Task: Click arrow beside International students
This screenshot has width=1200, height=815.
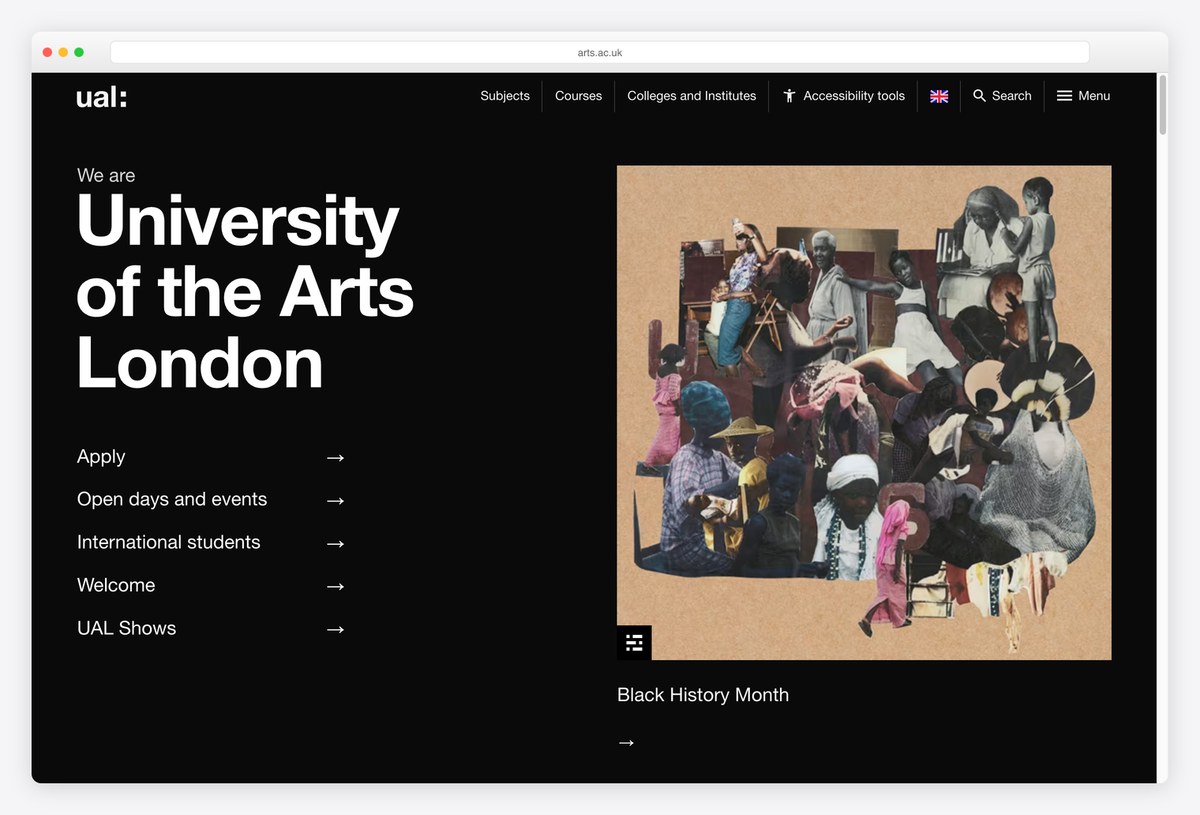Action: [x=335, y=544]
